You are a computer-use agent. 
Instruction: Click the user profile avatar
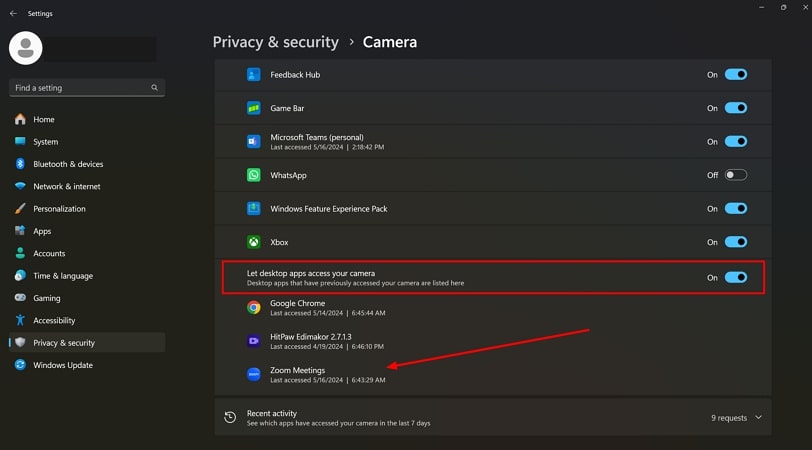pos(25,47)
